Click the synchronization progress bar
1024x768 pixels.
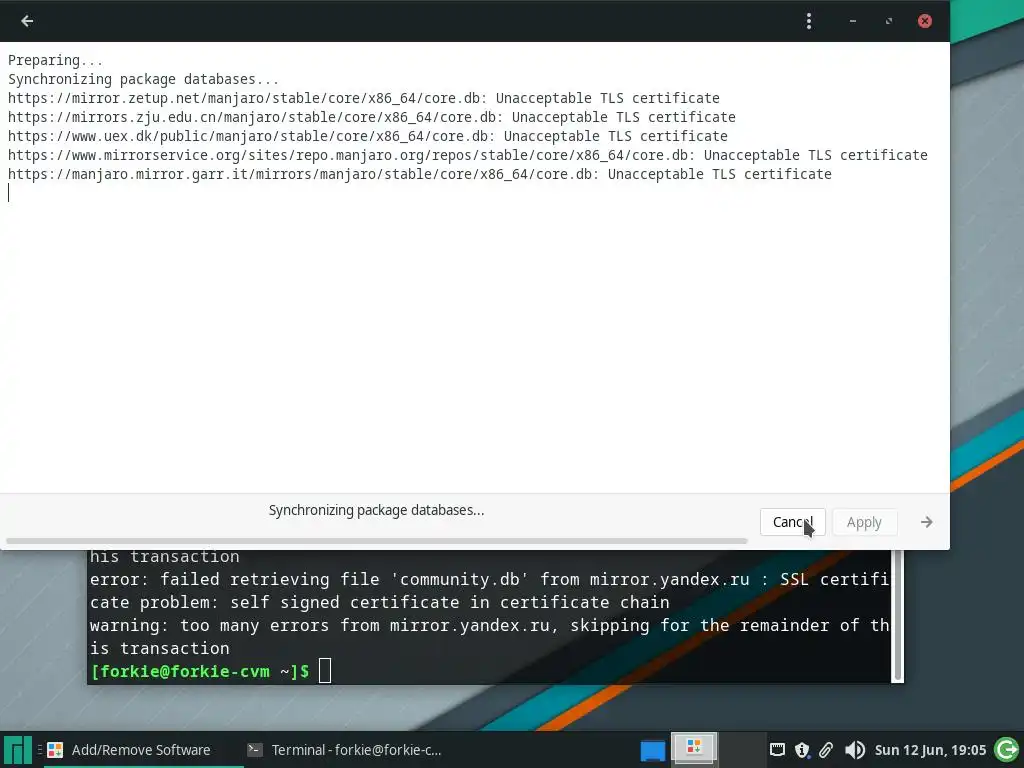pos(376,541)
